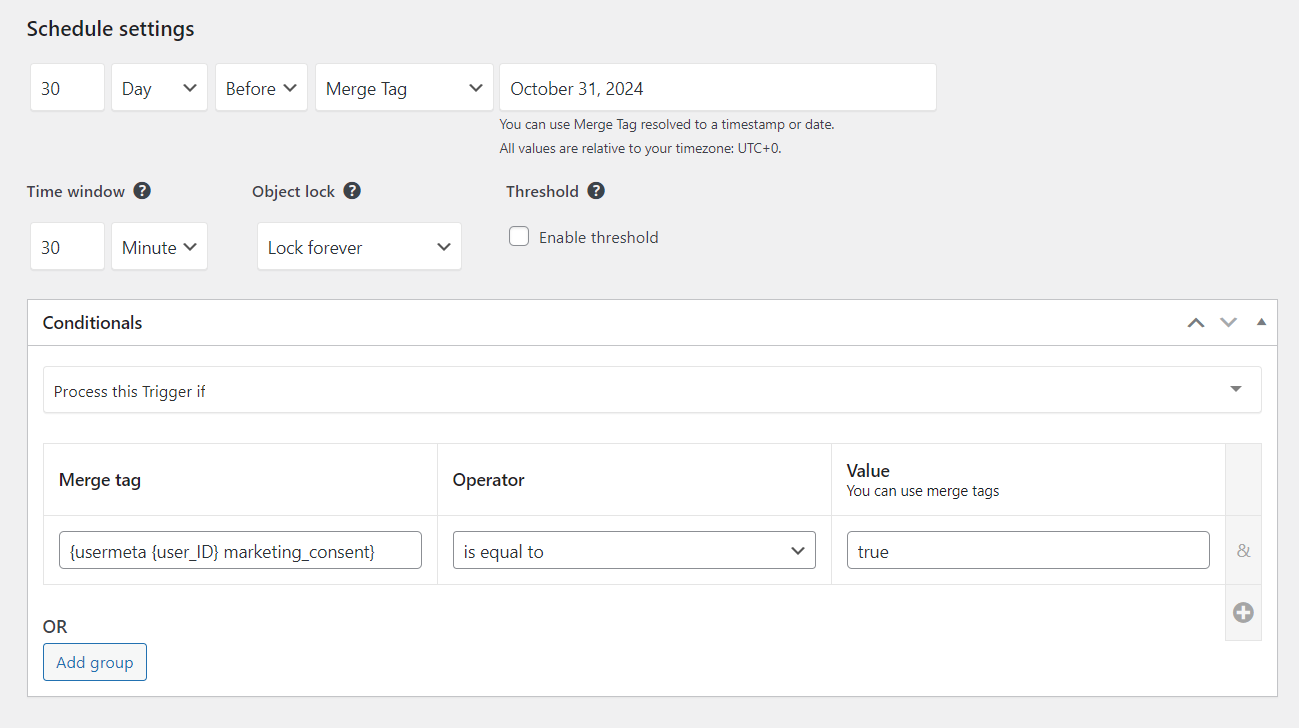Click the Conditionals panel title
The image size is (1299, 728).
pos(92,323)
